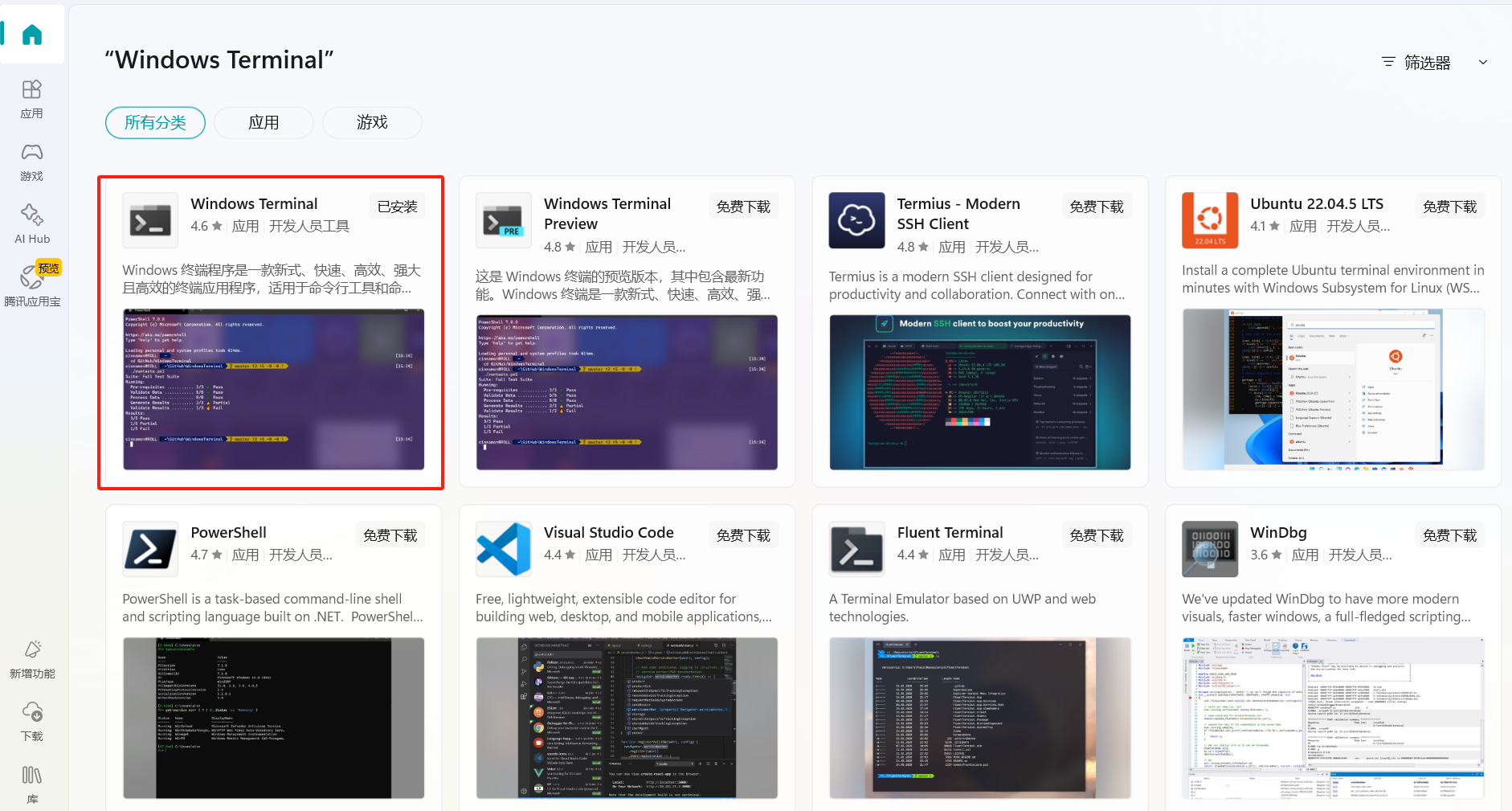Viewport: 1512px width, 811px height.
Task: Click 免费下载 for Windows Terminal Preview
Action: click(x=743, y=207)
